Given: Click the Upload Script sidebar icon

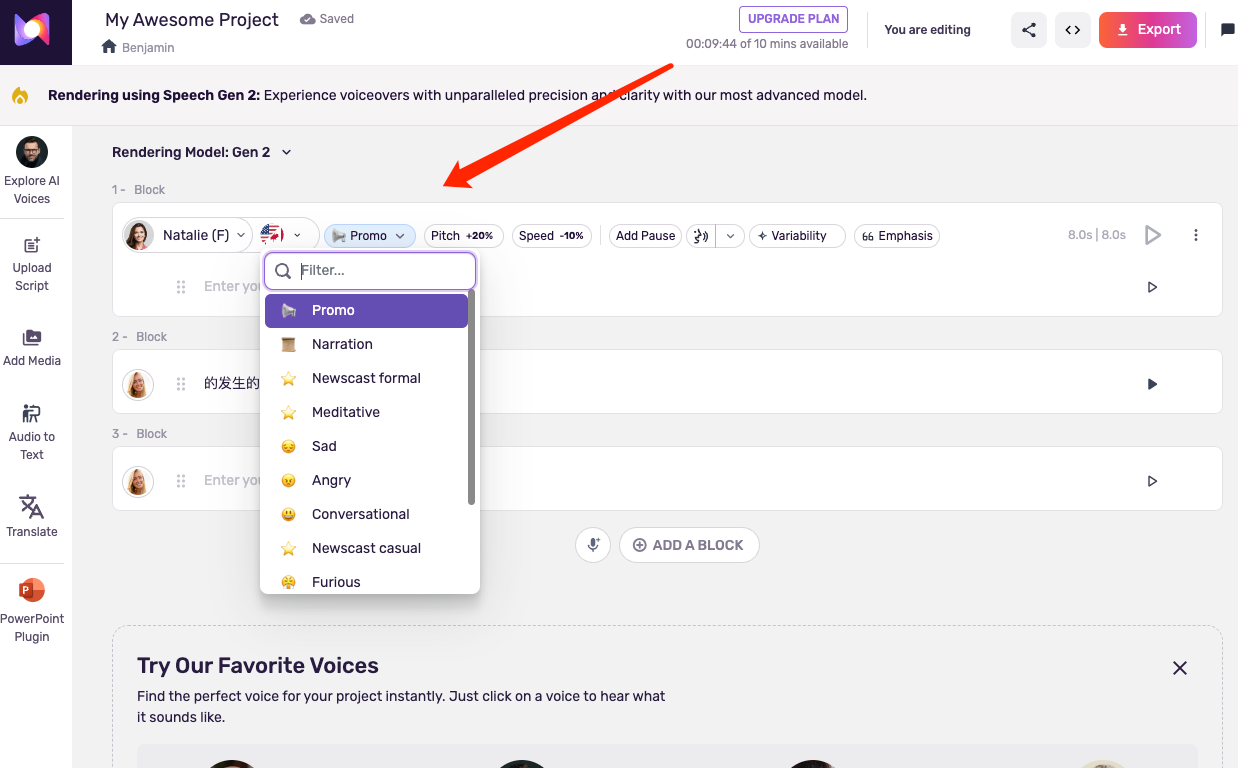Looking at the screenshot, I should (32, 264).
